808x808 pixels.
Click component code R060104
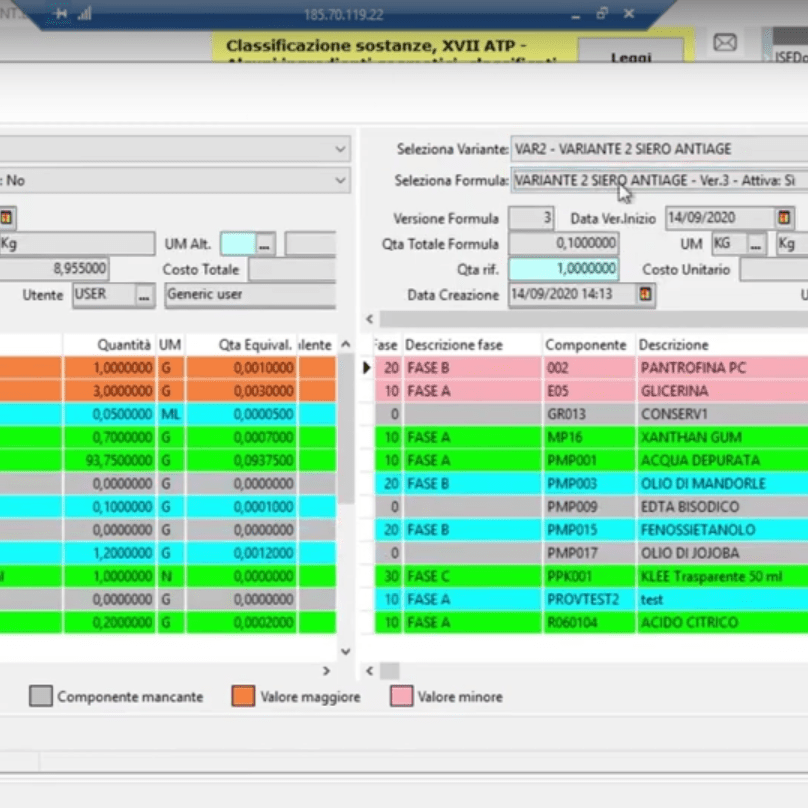[x=588, y=622]
